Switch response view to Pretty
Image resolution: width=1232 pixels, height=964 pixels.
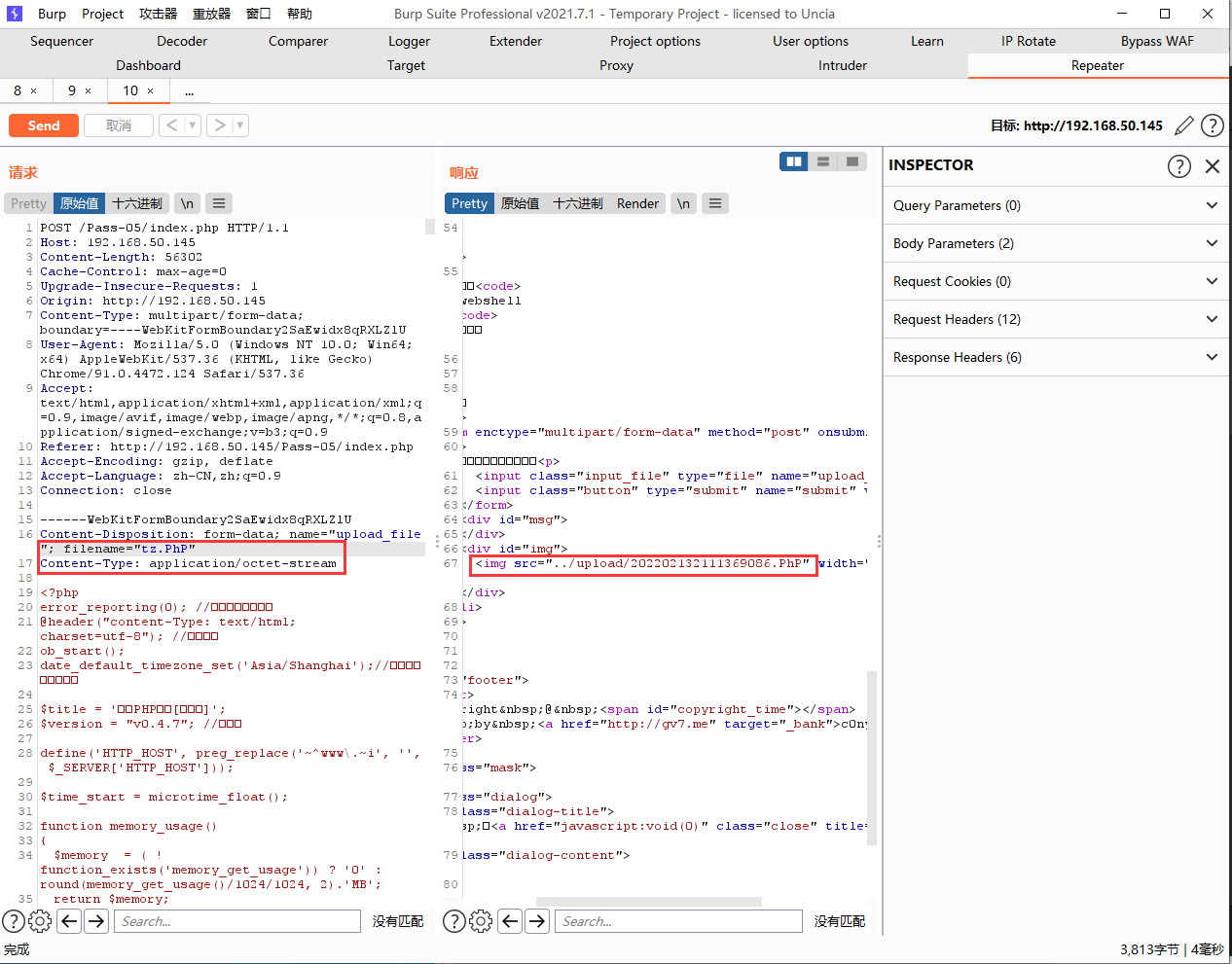click(x=469, y=203)
